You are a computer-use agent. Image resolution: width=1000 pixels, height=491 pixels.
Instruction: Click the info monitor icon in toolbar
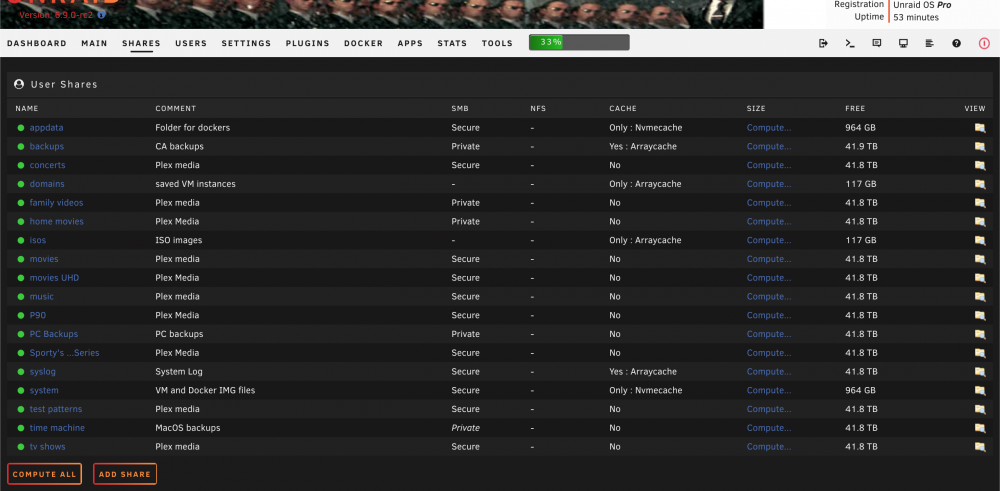(903, 43)
